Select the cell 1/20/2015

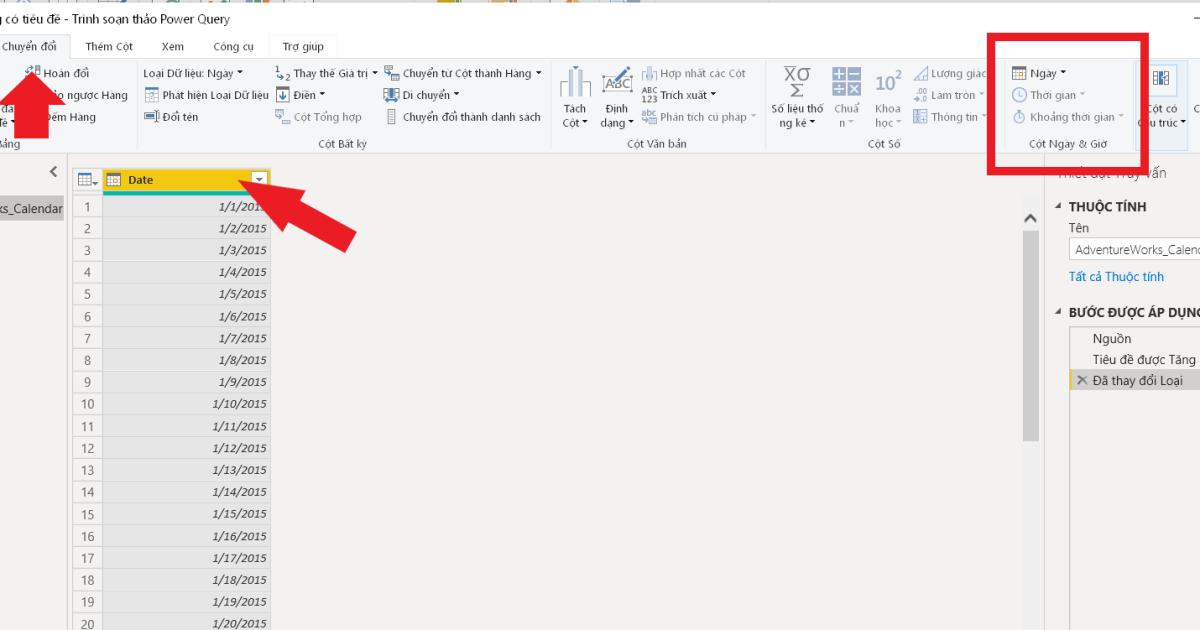186,623
